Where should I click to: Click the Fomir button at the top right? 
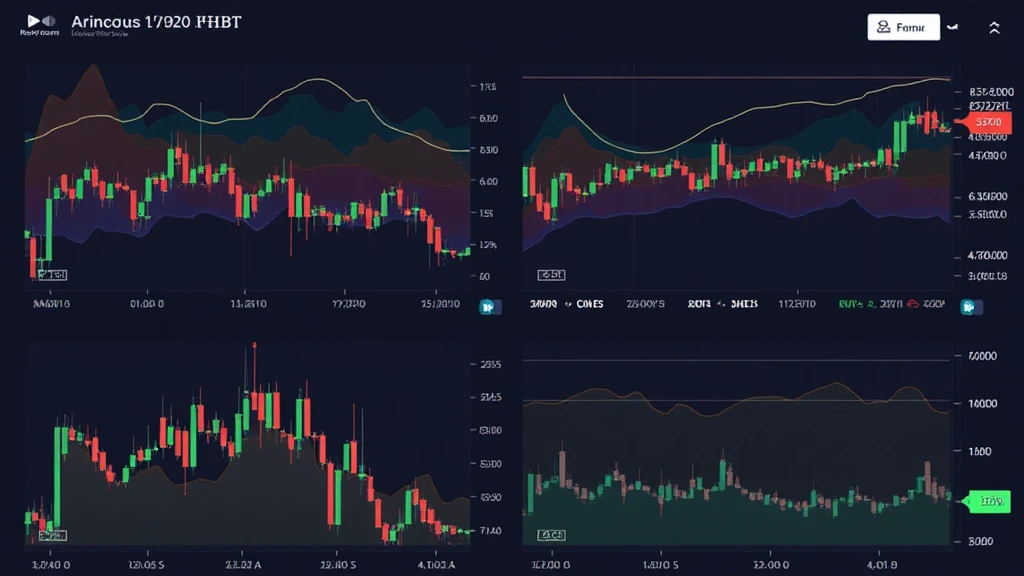pyautogui.click(x=905, y=27)
